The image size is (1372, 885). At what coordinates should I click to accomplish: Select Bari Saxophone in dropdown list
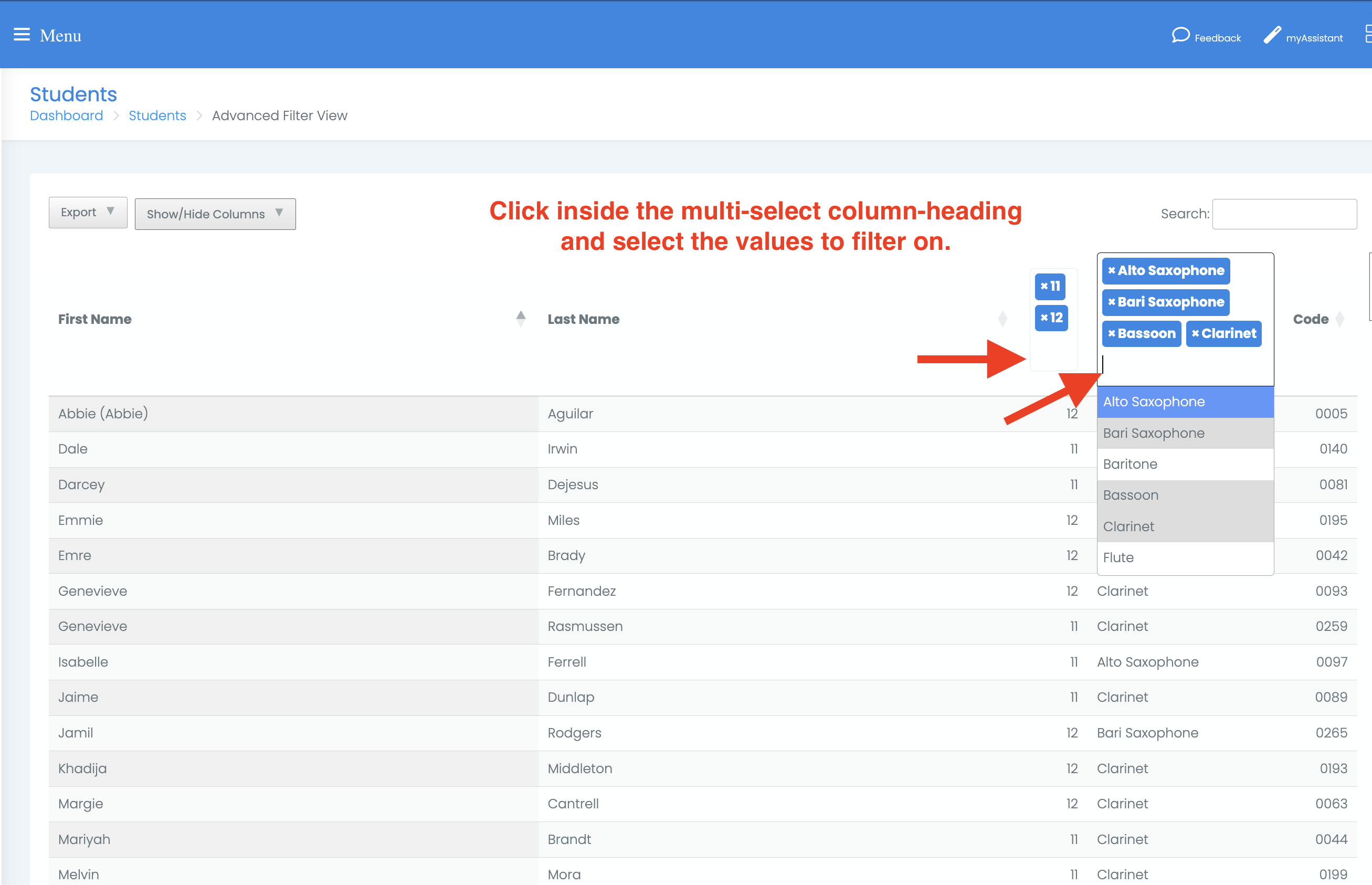tap(1185, 433)
